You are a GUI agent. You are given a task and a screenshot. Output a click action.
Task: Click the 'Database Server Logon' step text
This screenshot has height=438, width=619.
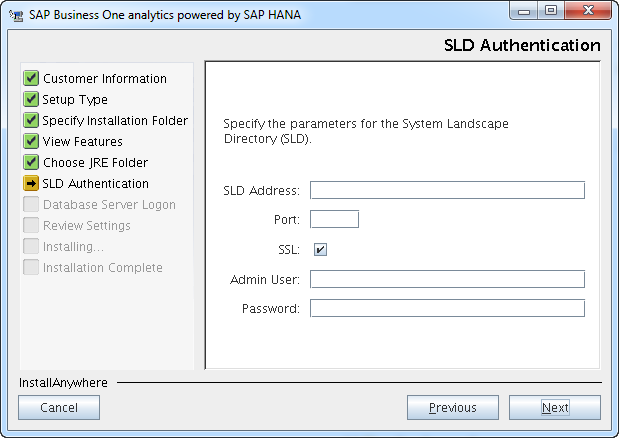(109, 205)
